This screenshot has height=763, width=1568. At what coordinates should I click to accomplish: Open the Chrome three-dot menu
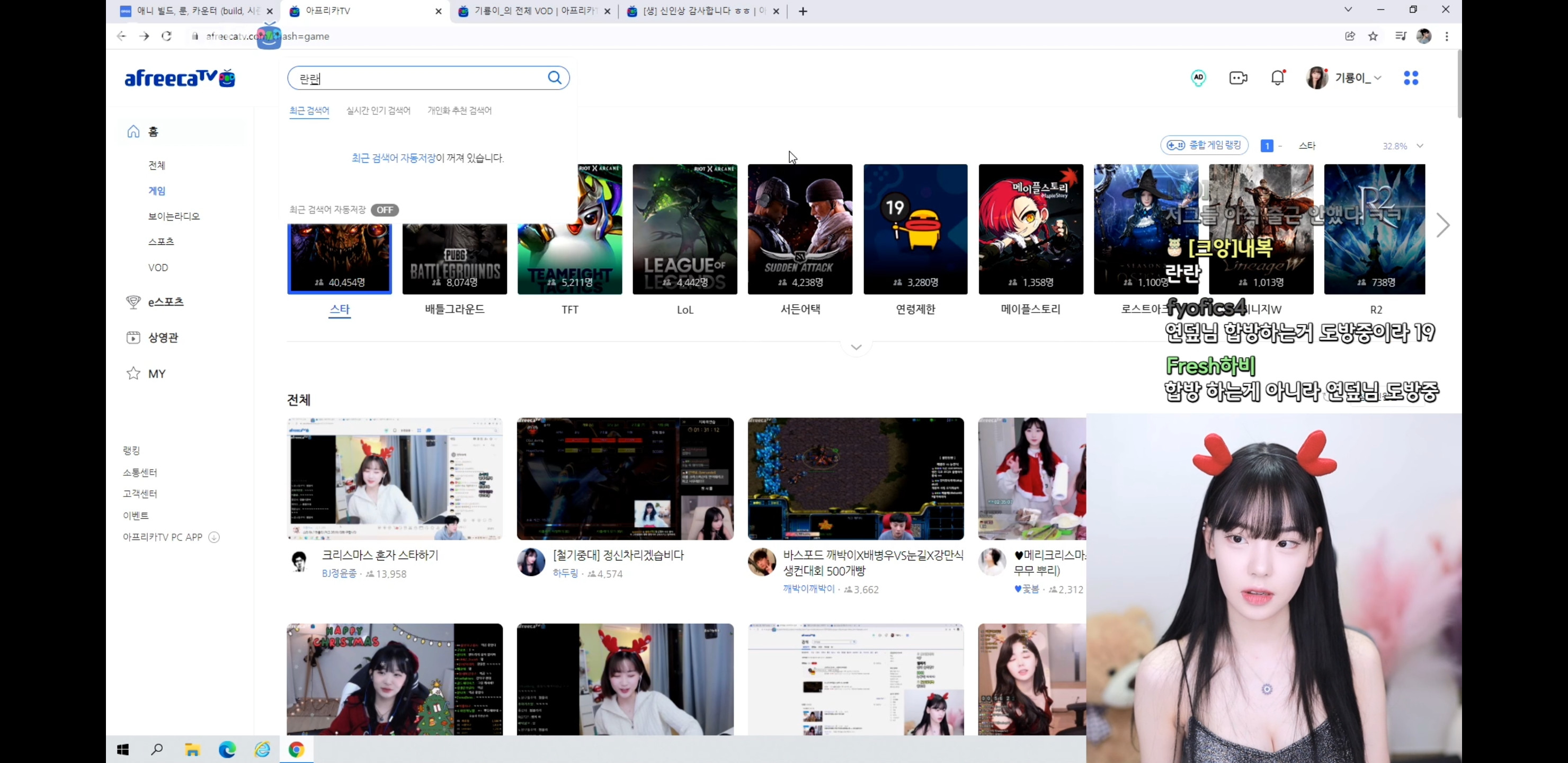click(x=1446, y=36)
